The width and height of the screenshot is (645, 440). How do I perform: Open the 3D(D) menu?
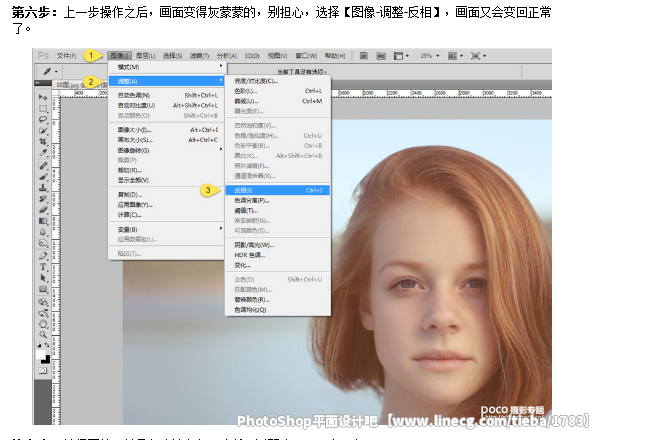tap(252, 56)
